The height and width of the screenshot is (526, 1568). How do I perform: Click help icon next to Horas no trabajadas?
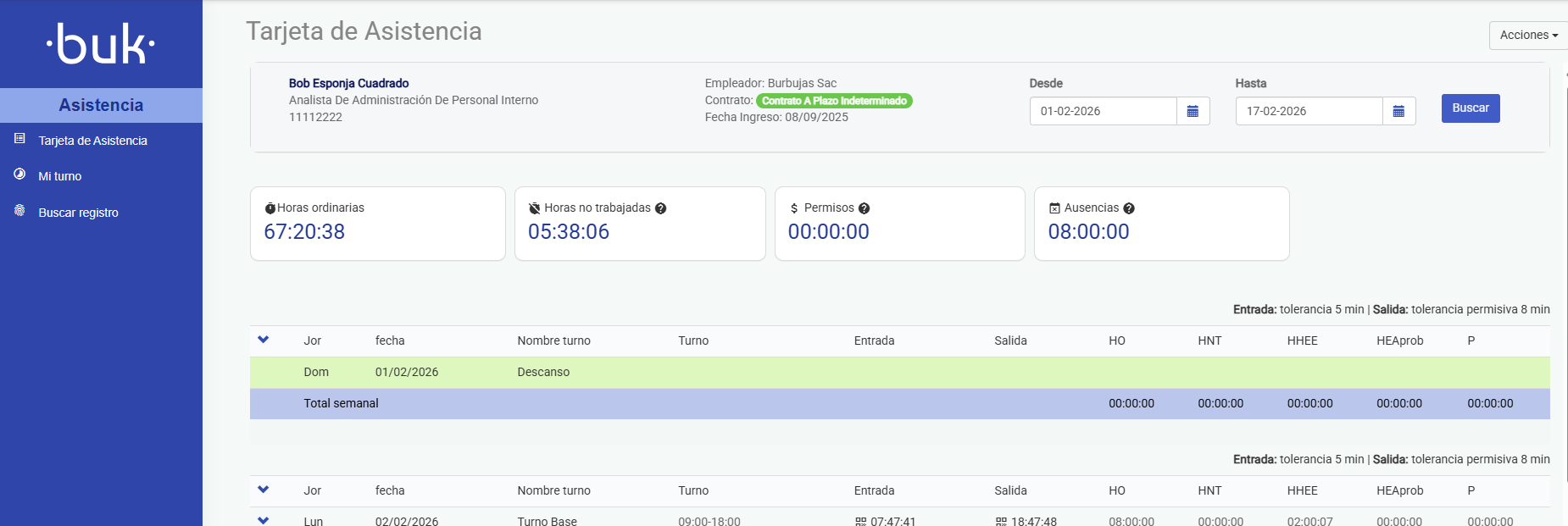[661, 208]
